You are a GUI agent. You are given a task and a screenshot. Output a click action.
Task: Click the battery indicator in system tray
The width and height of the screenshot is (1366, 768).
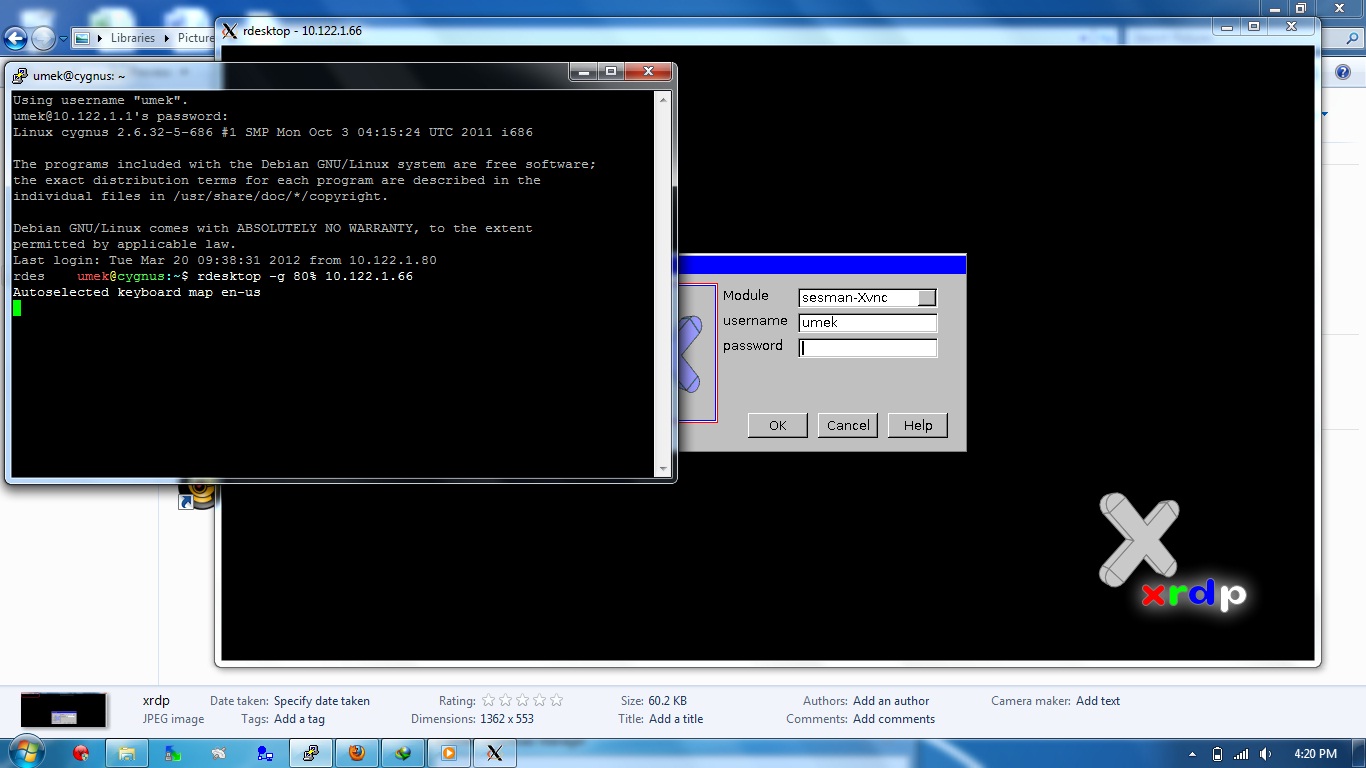coord(1218,754)
